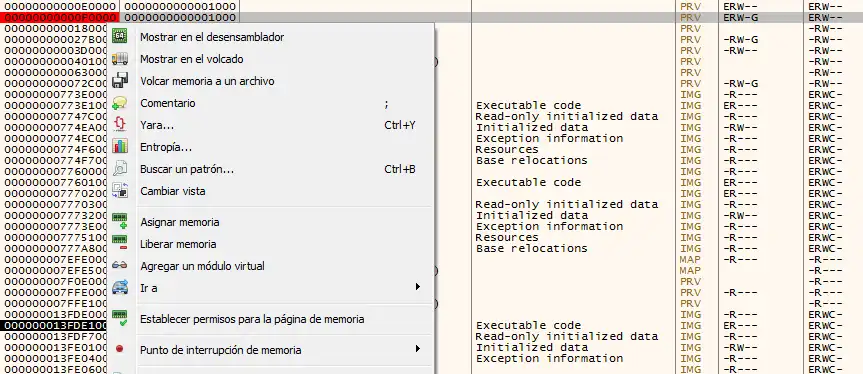Click the Cambiar vista icon

click(x=119, y=191)
